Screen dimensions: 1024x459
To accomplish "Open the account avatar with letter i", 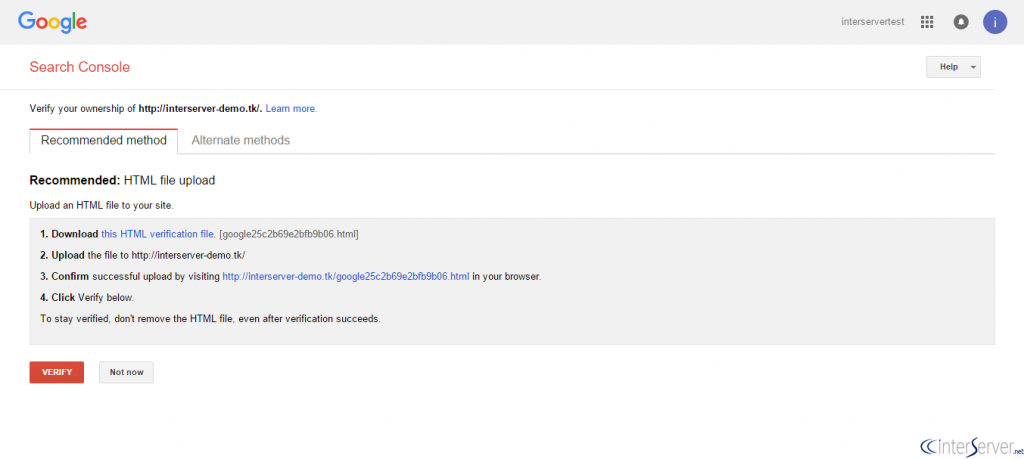I will 995,22.
